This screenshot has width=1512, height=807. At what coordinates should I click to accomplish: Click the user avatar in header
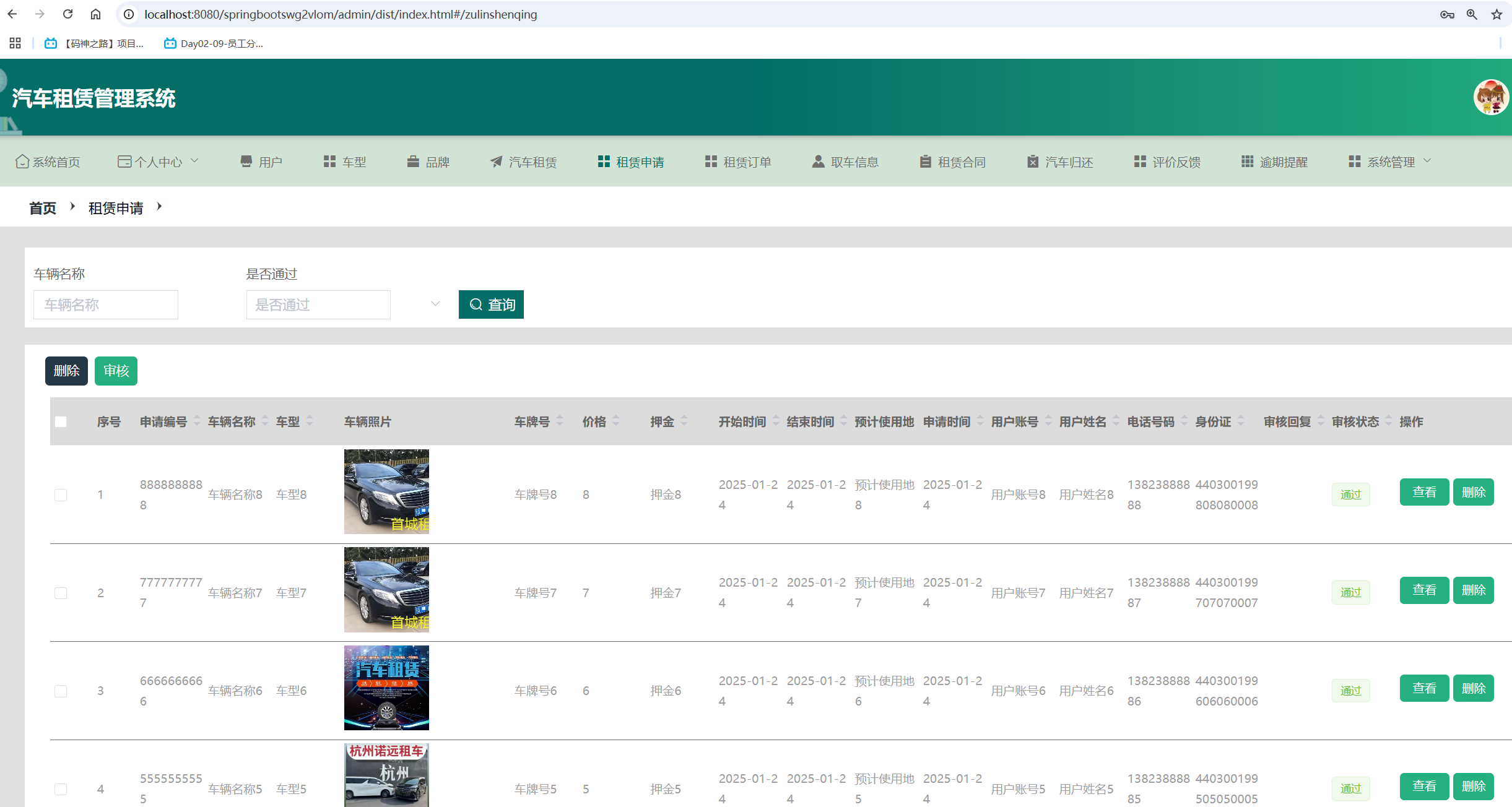tap(1490, 97)
